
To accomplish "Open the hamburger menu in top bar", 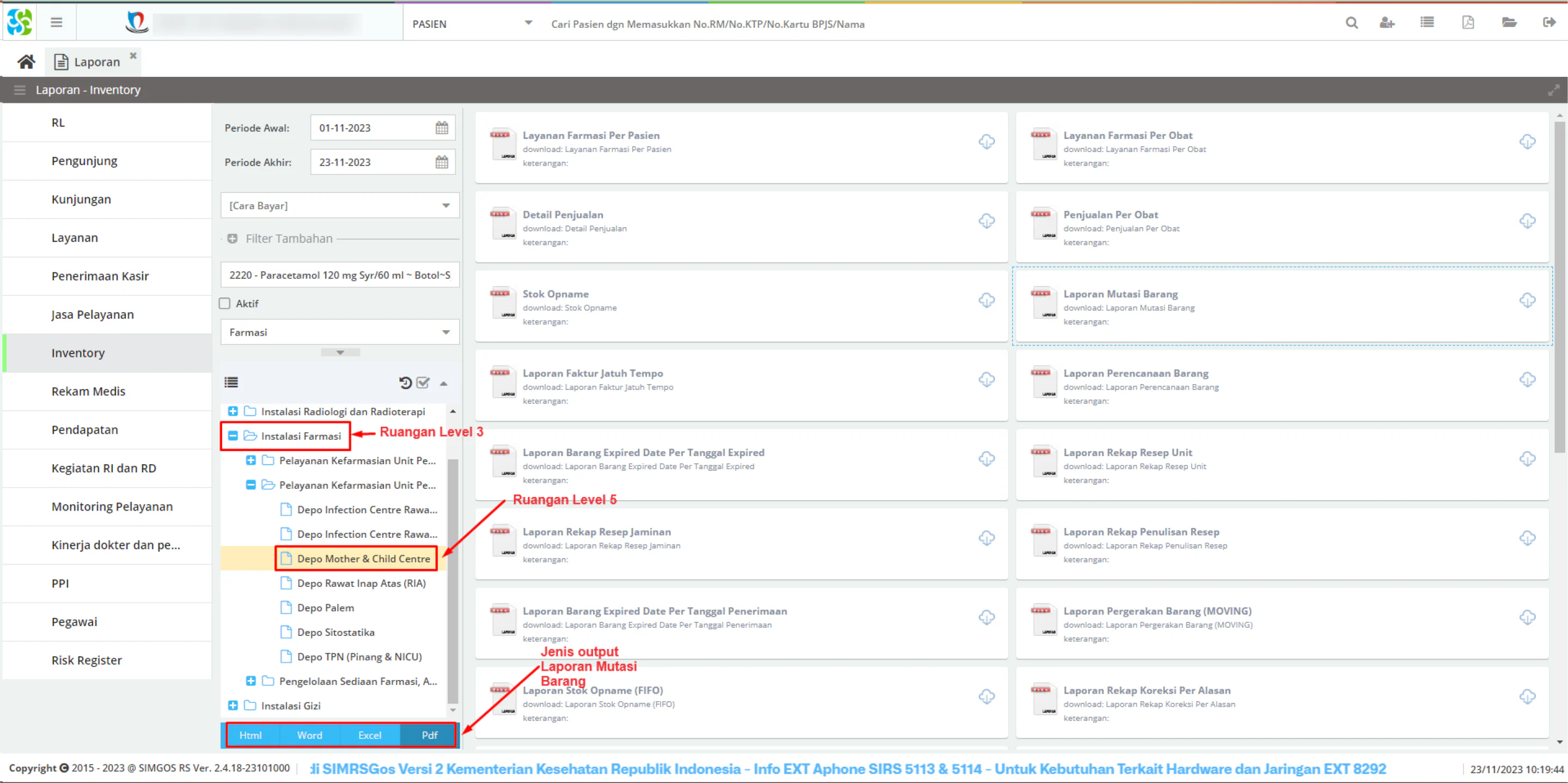I will [x=57, y=23].
